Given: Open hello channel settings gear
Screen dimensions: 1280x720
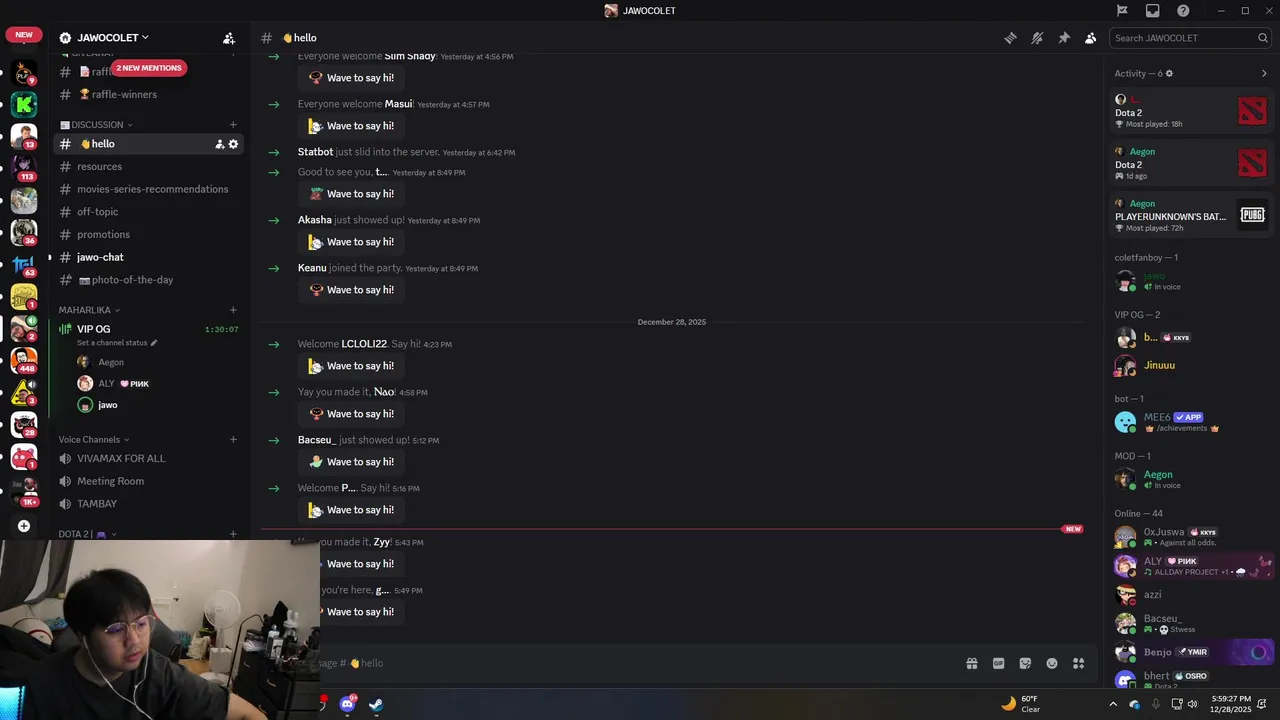Looking at the screenshot, I should tap(233, 144).
